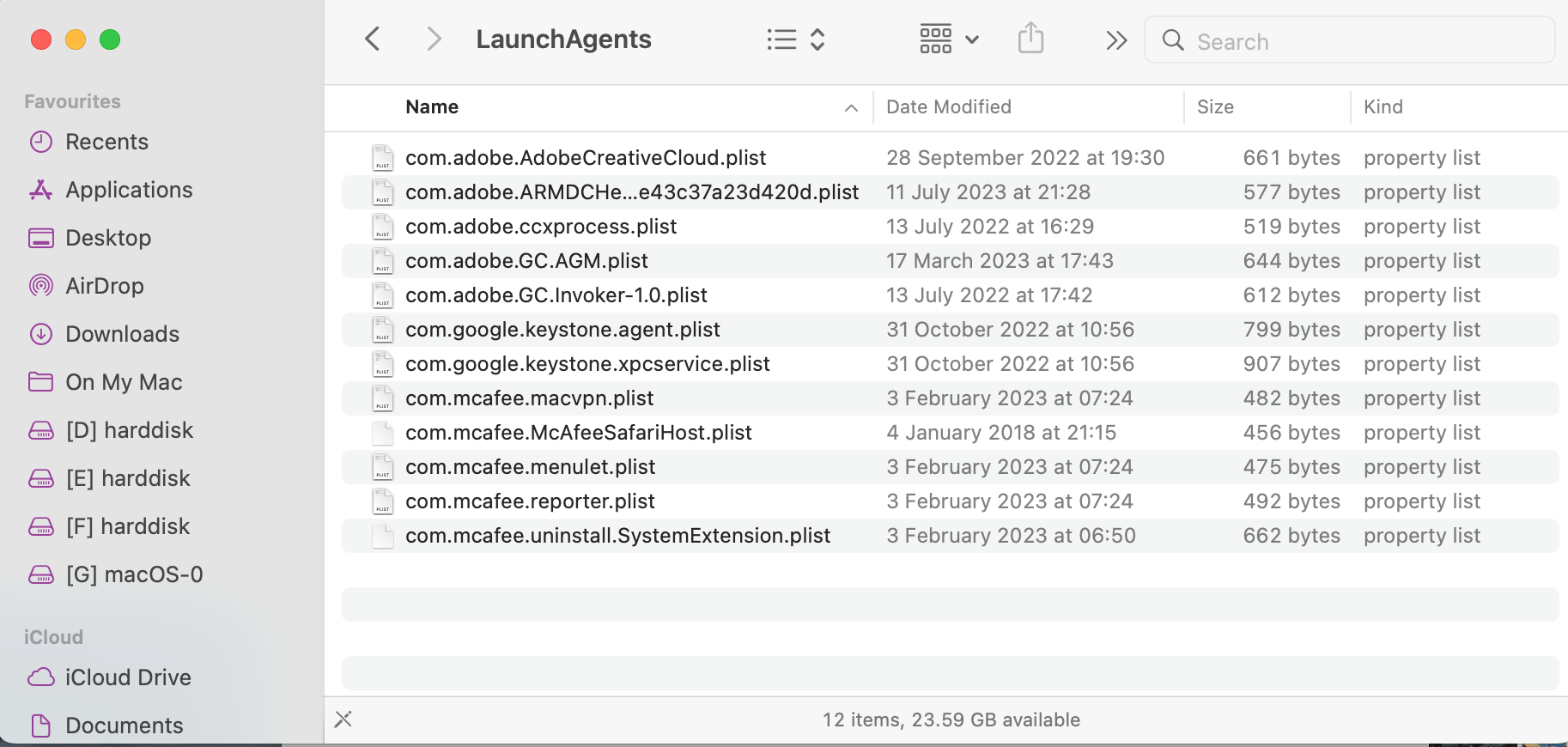Screen dimensions: 1568x747
Task: Click the LaunchAgents window title
Action: pos(563,39)
